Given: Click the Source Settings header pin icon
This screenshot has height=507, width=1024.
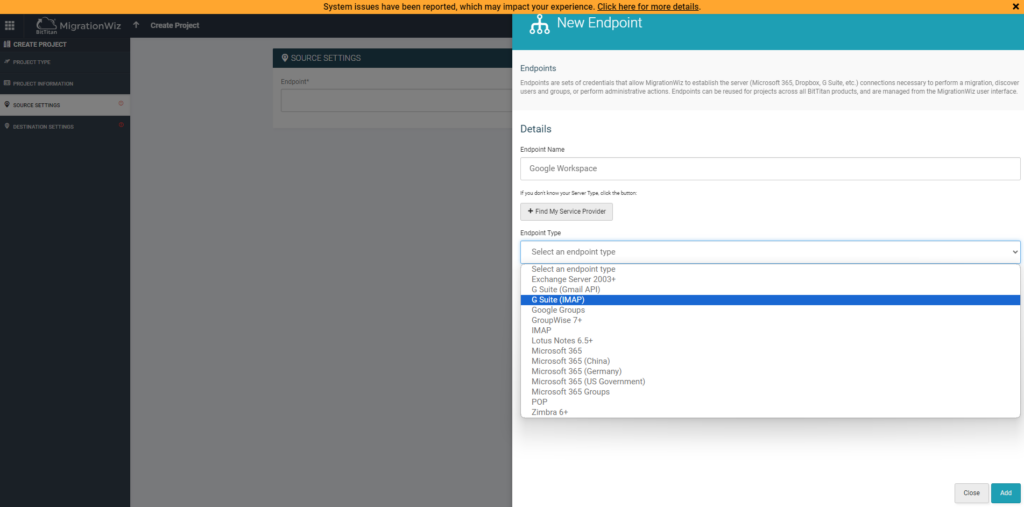Looking at the screenshot, I should pyautogui.click(x=285, y=58).
